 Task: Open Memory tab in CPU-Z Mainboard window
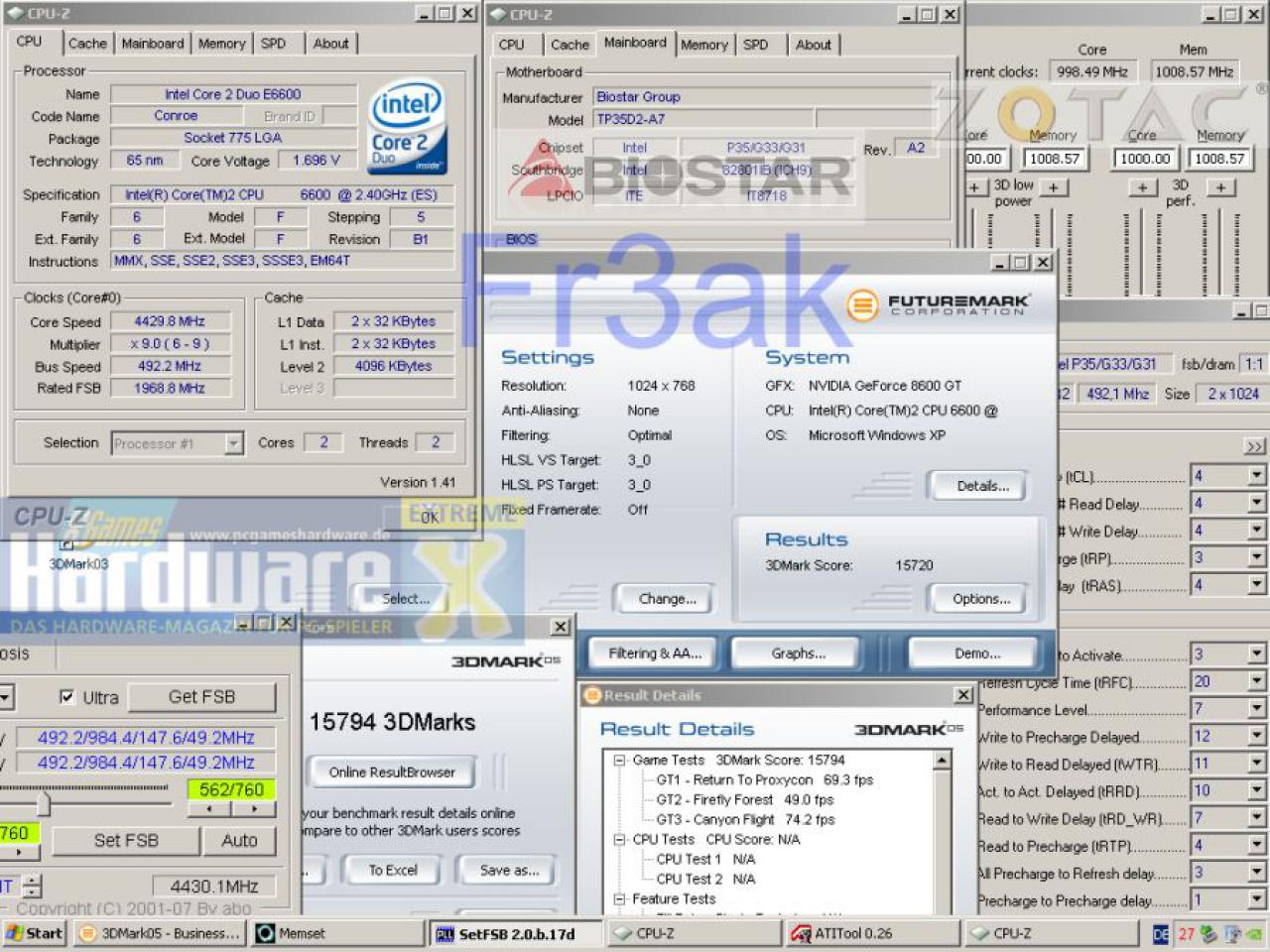(704, 45)
